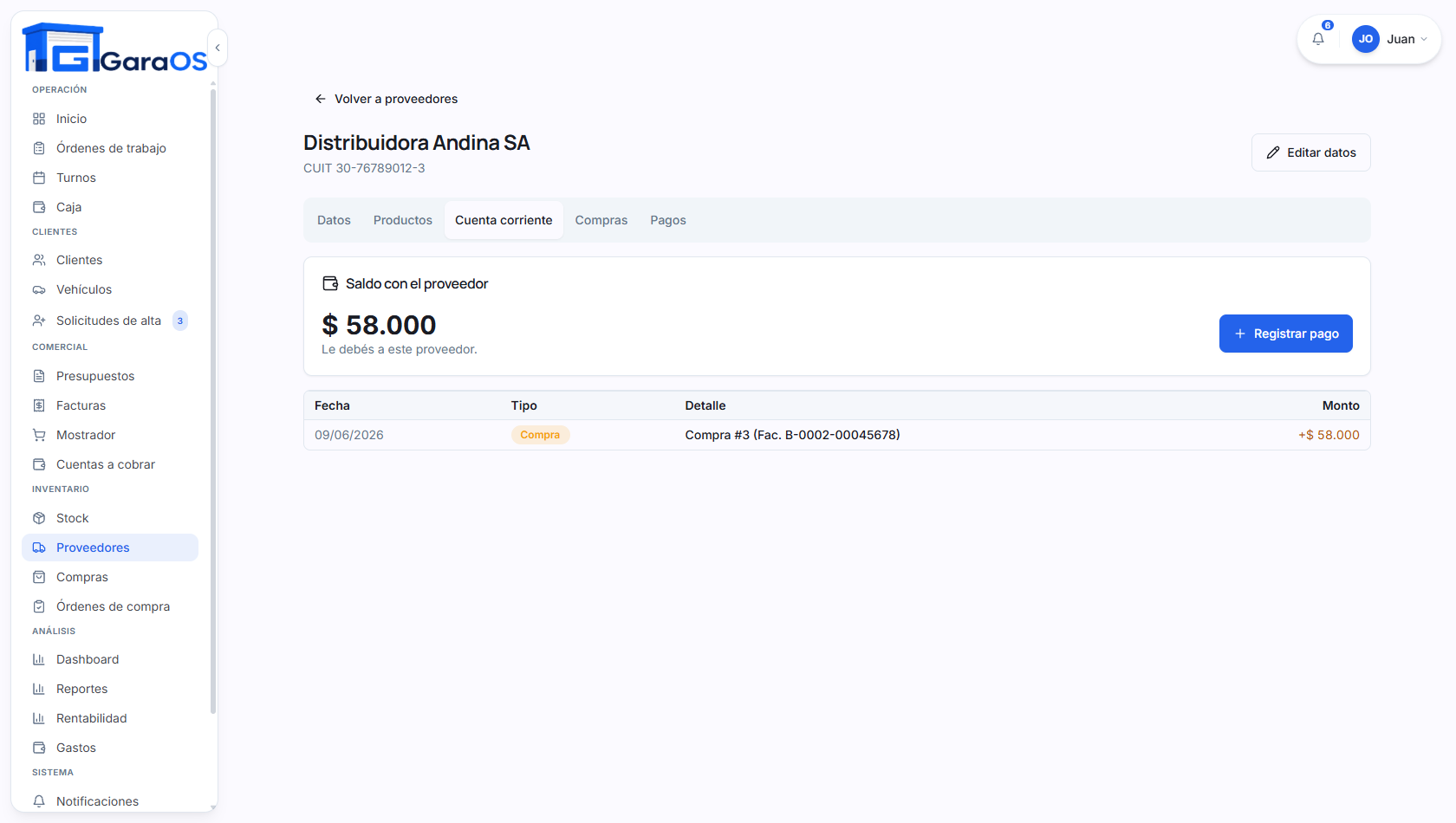
Task: Click the Compra type badge
Action: click(x=540, y=435)
